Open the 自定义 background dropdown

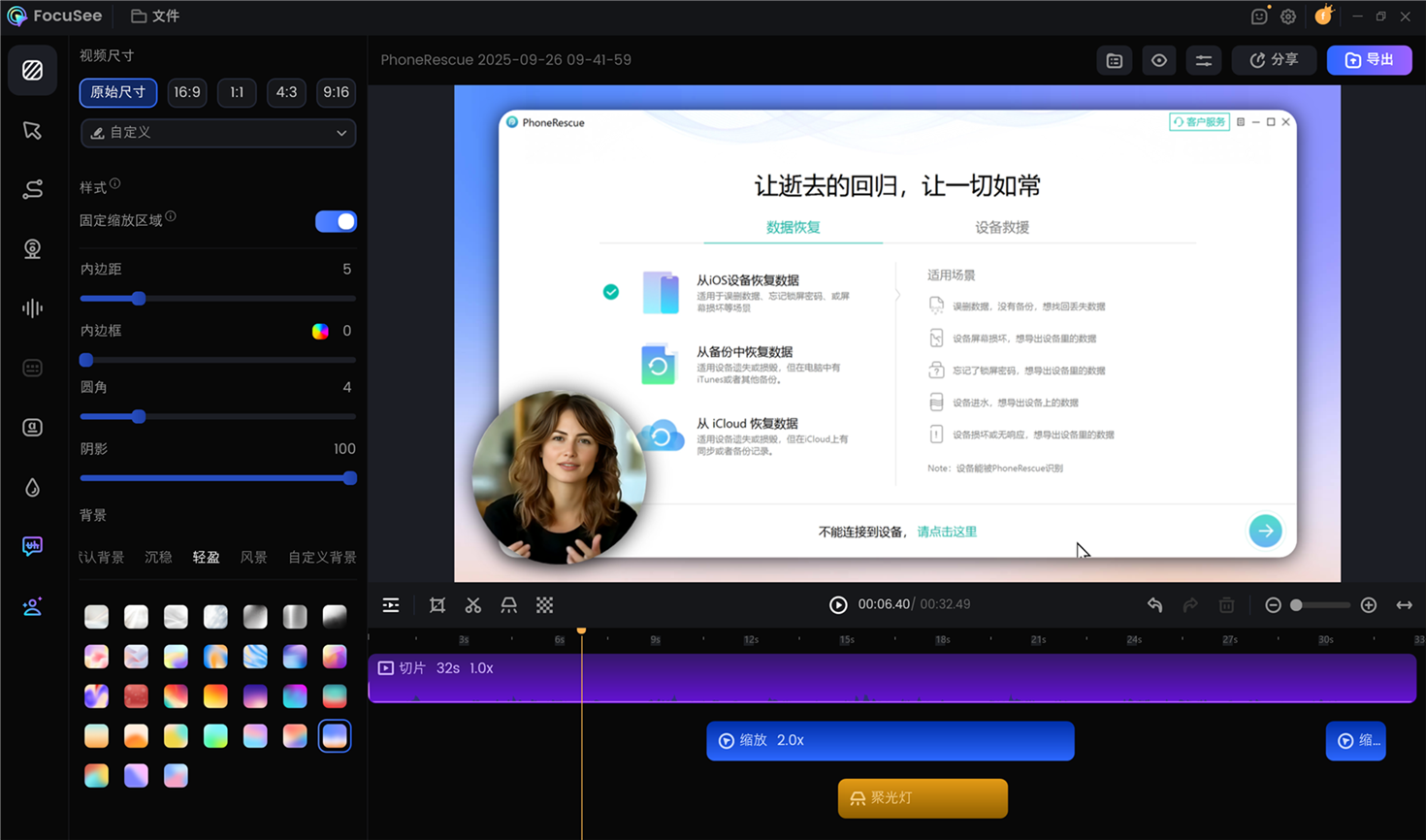(x=217, y=133)
